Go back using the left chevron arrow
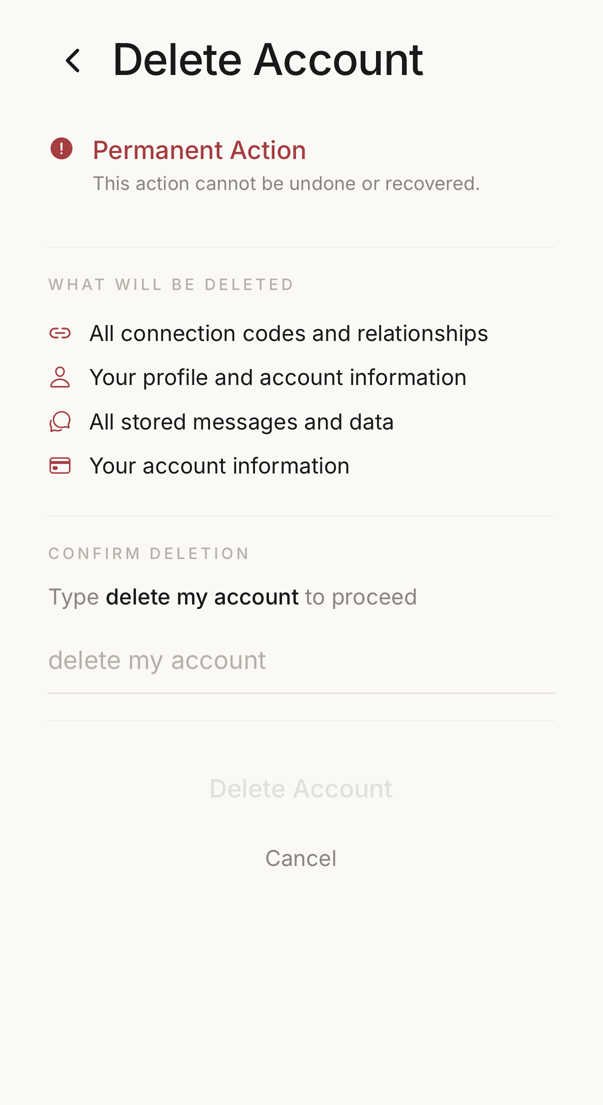The width and height of the screenshot is (603, 1105). [73, 61]
